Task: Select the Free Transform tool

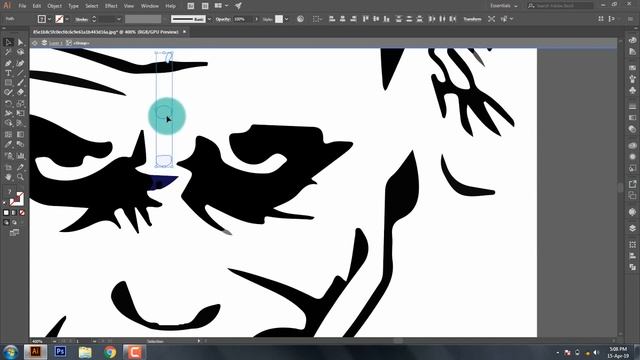Action: pyautogui.click(x=20, y=113)
